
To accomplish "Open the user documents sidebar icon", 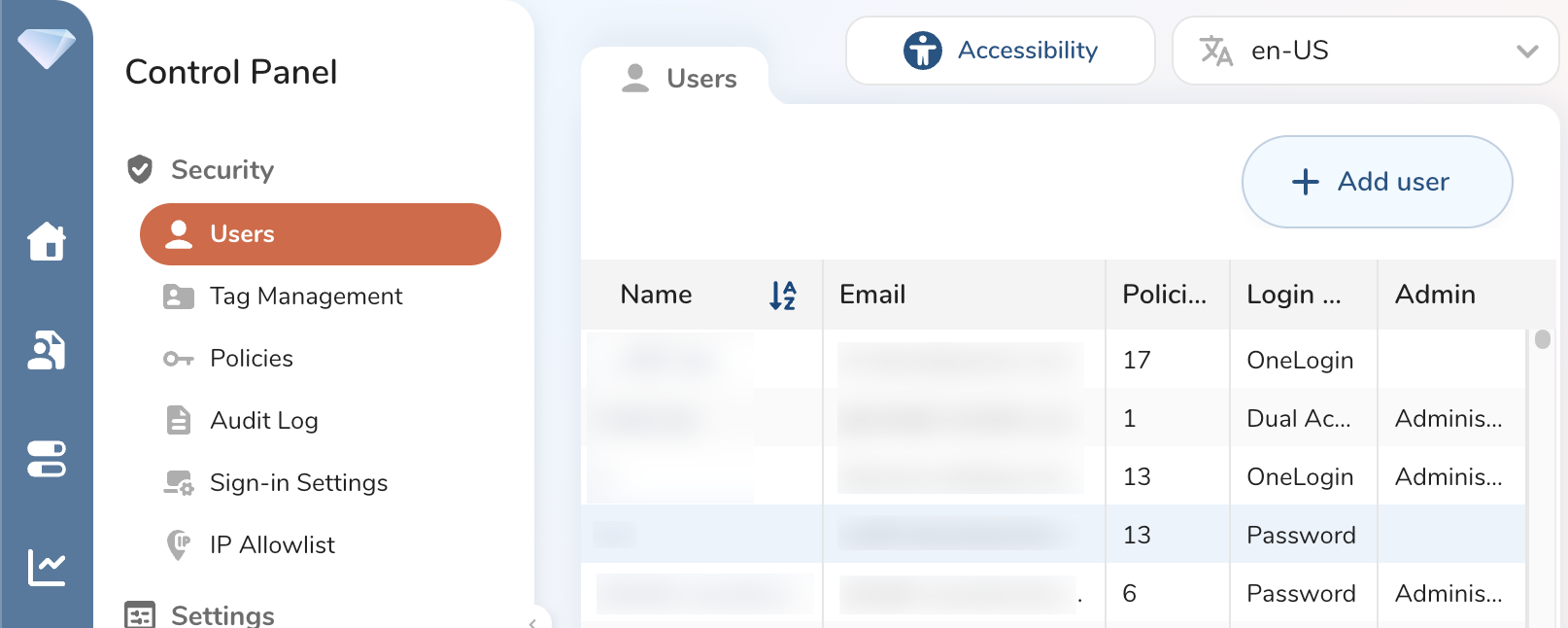I will (46, 350).
